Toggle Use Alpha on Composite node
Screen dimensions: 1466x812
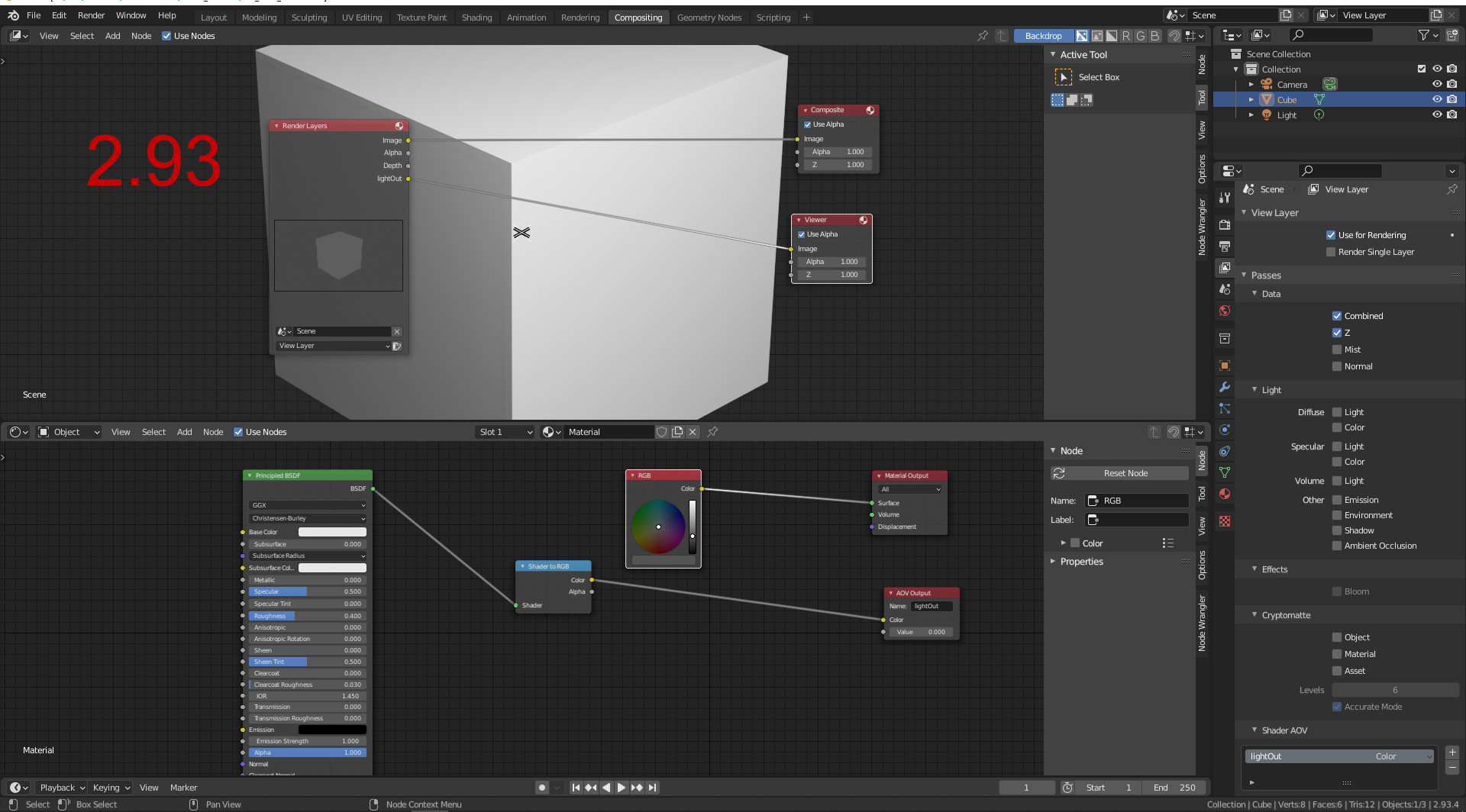[807, 124]
